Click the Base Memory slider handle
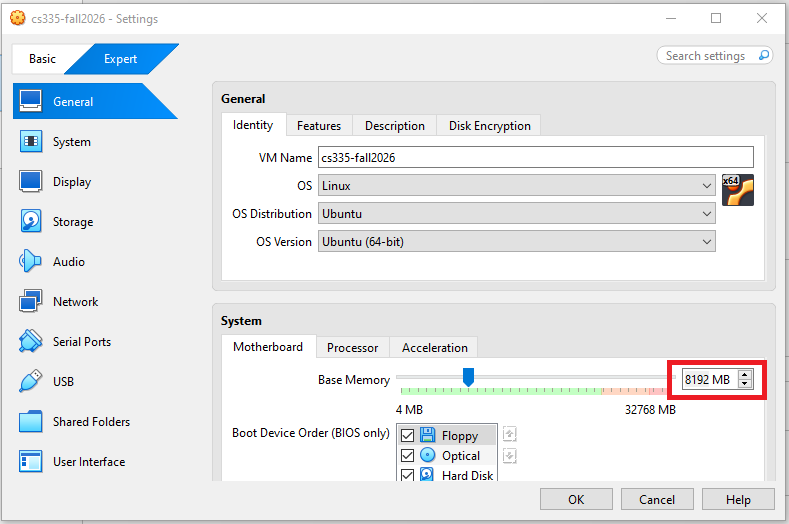This screenshot has height=524, width=789. tap(467, 377)
